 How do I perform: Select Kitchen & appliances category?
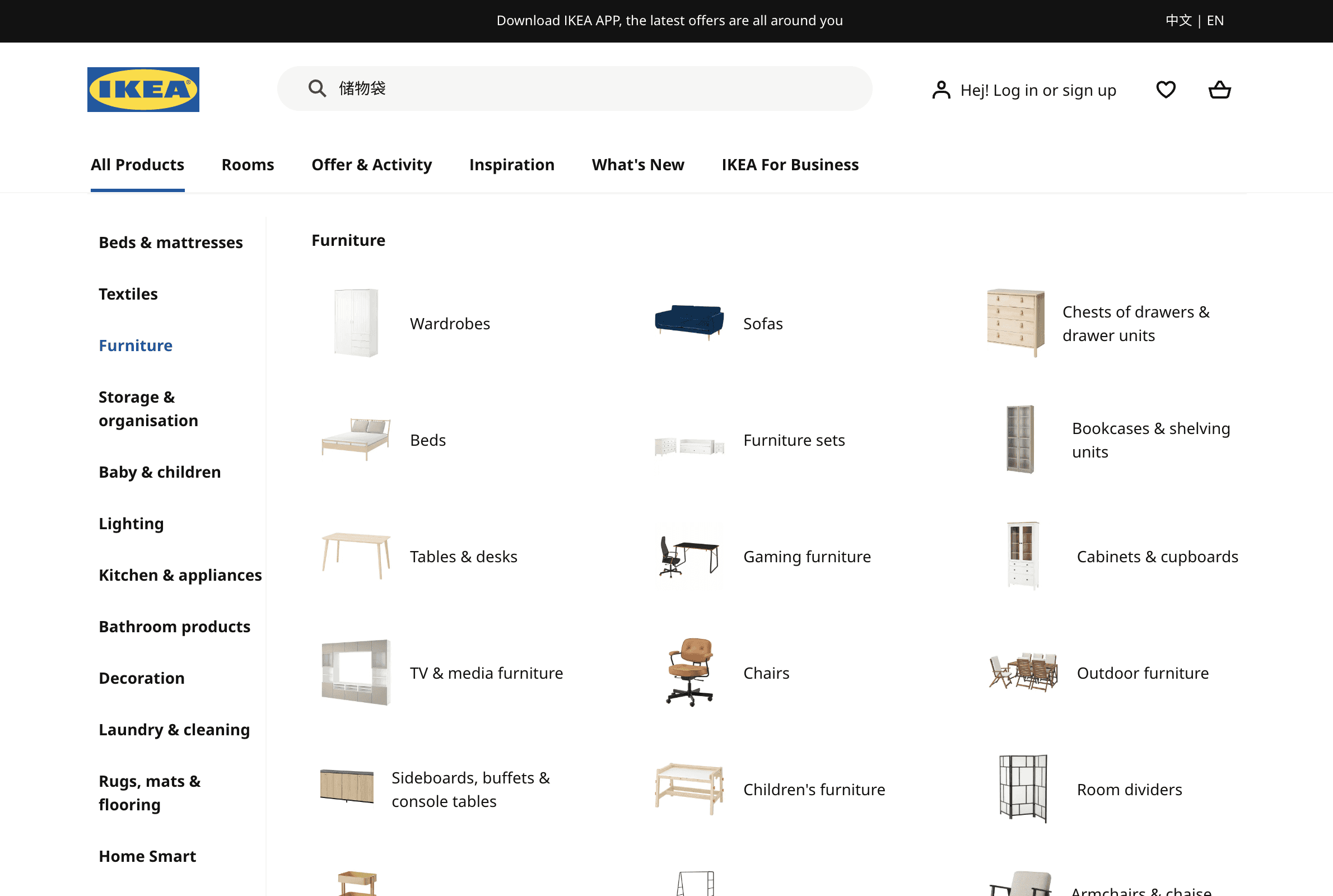(x=180, y=575)
